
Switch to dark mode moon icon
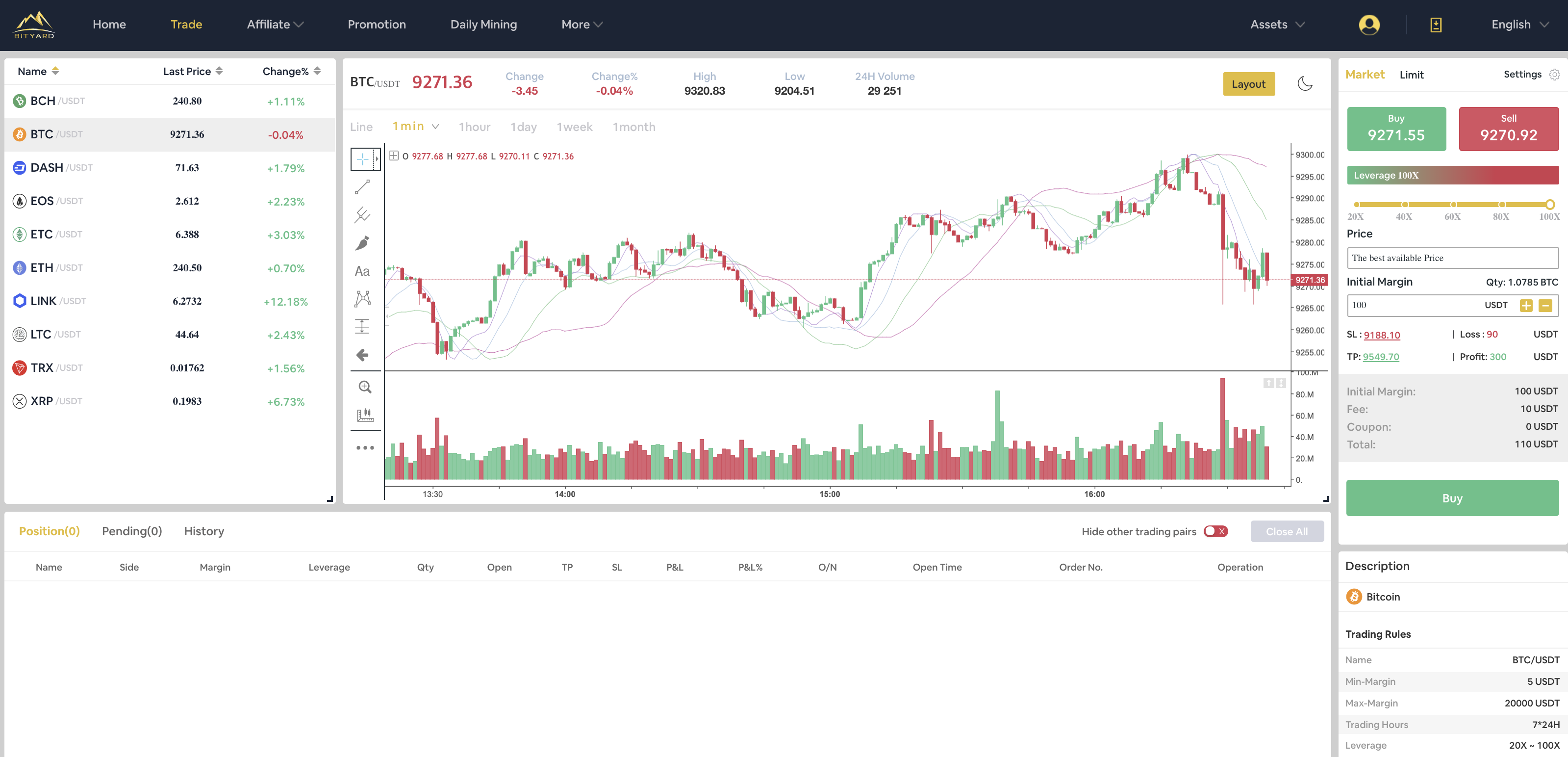(1304, 84)
